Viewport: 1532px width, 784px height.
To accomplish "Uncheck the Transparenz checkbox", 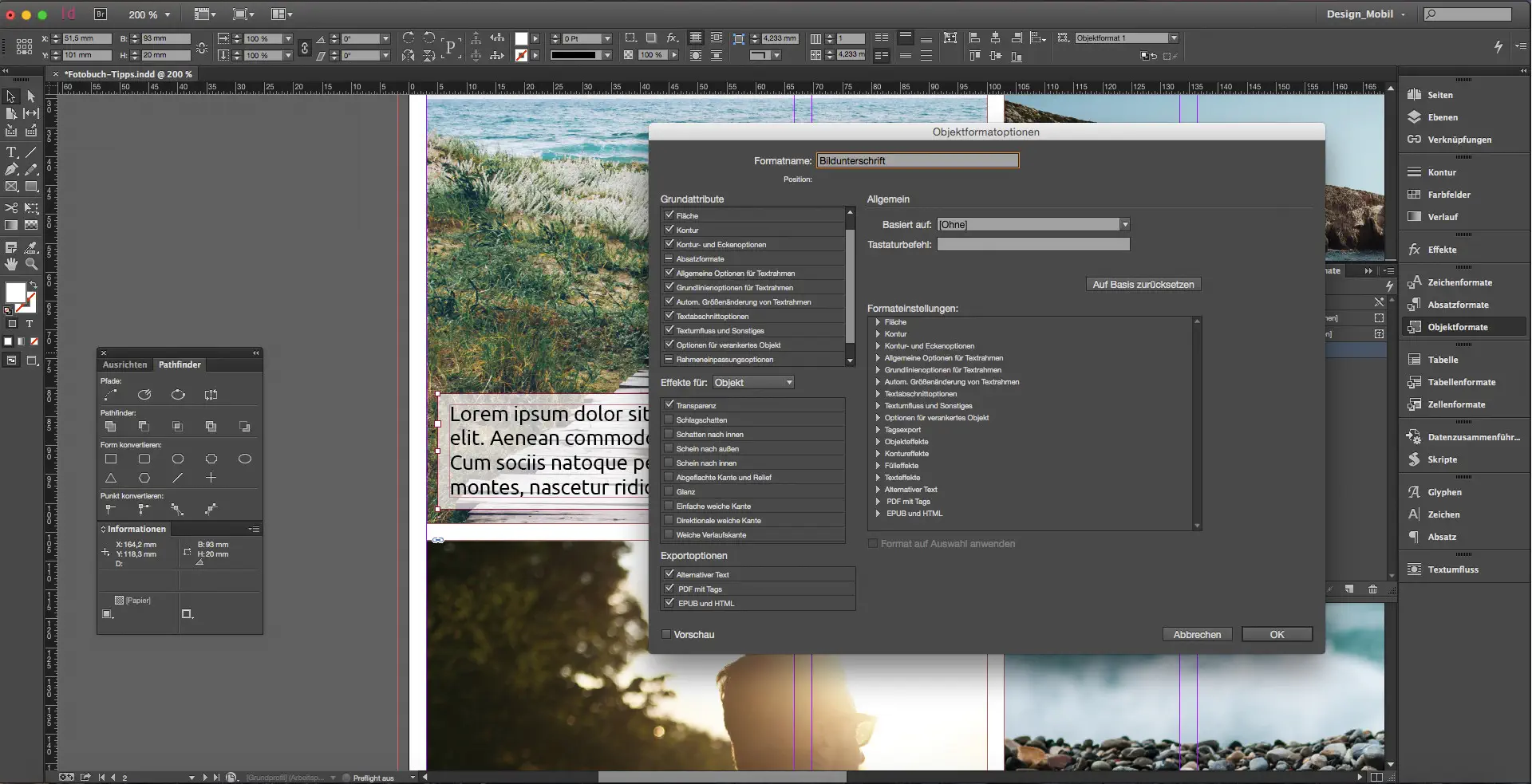I will [669, 405].
